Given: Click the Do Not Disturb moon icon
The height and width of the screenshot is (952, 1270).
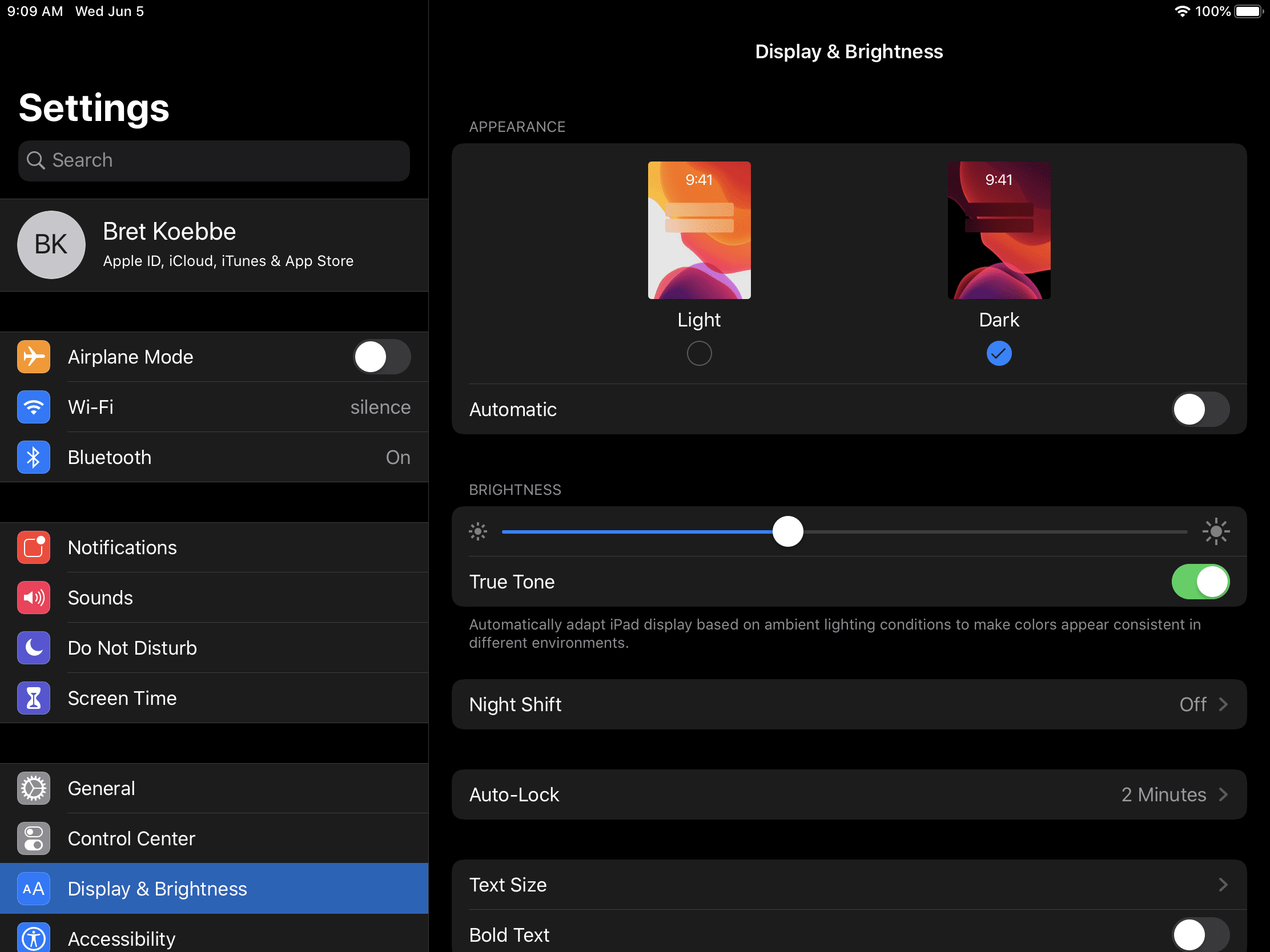Looking at the screenshot, I should click(x=33, y=648).
